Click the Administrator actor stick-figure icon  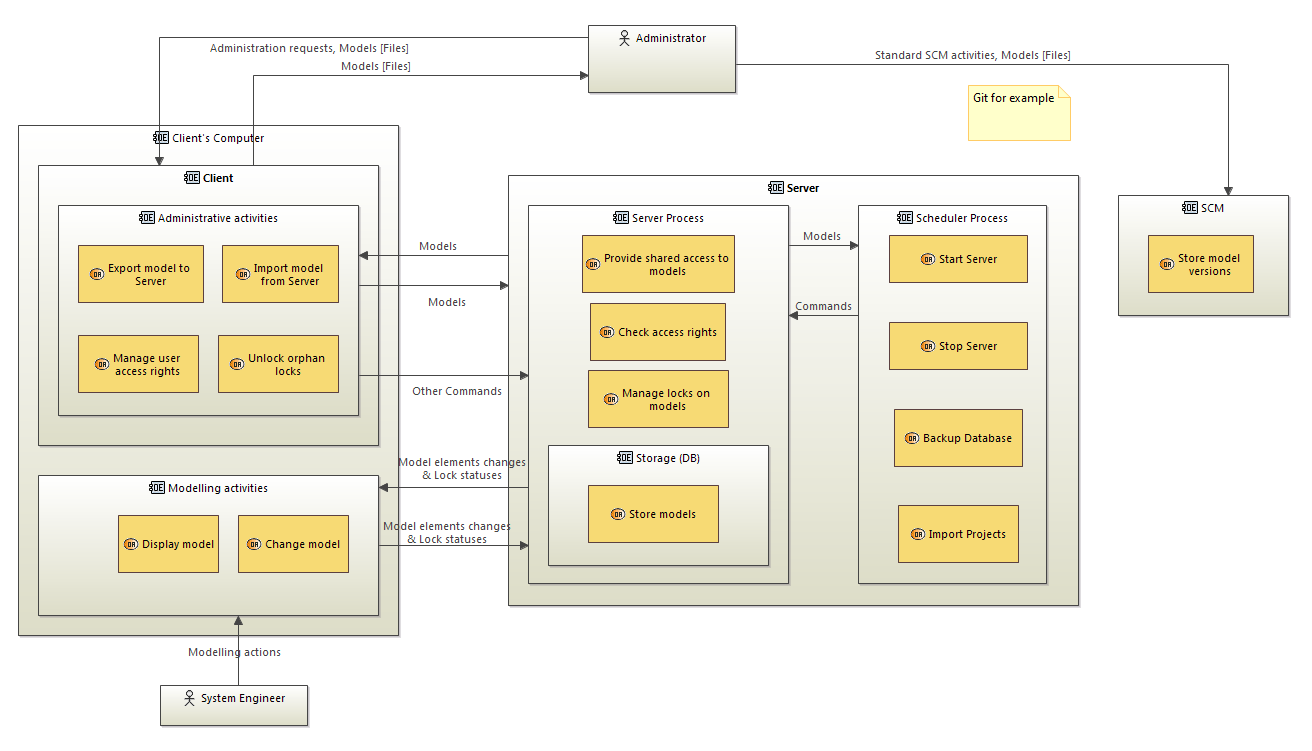coord(625,39)
